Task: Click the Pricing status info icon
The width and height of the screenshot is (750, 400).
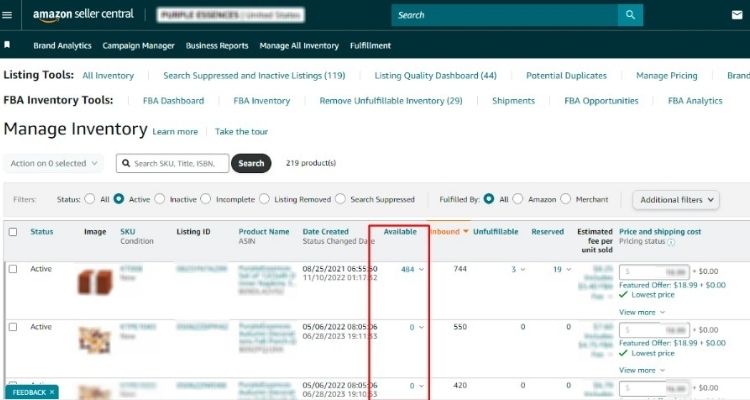Action: pos(671,242)
